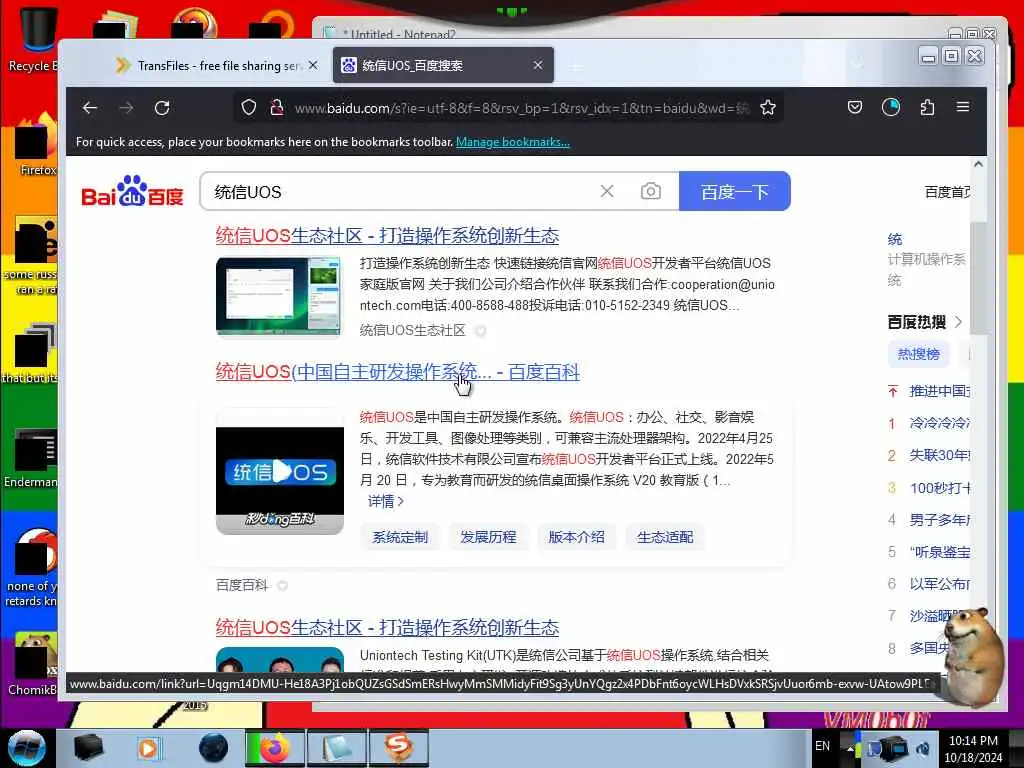Open the Save to Pocket icon
Image resolution: width=1024 pixels, height=768 pixels.
click(854, 107)
